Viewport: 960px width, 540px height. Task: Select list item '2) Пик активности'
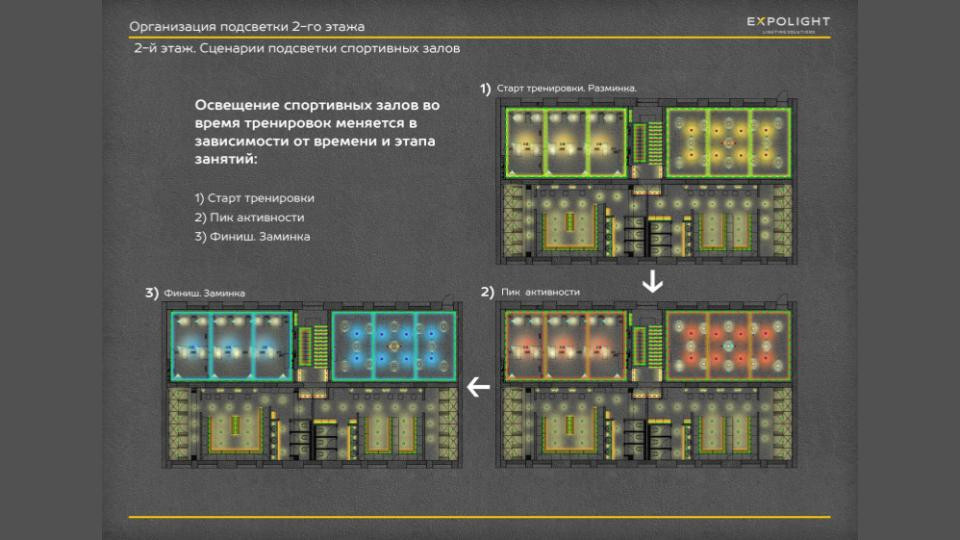coord(249,217)
